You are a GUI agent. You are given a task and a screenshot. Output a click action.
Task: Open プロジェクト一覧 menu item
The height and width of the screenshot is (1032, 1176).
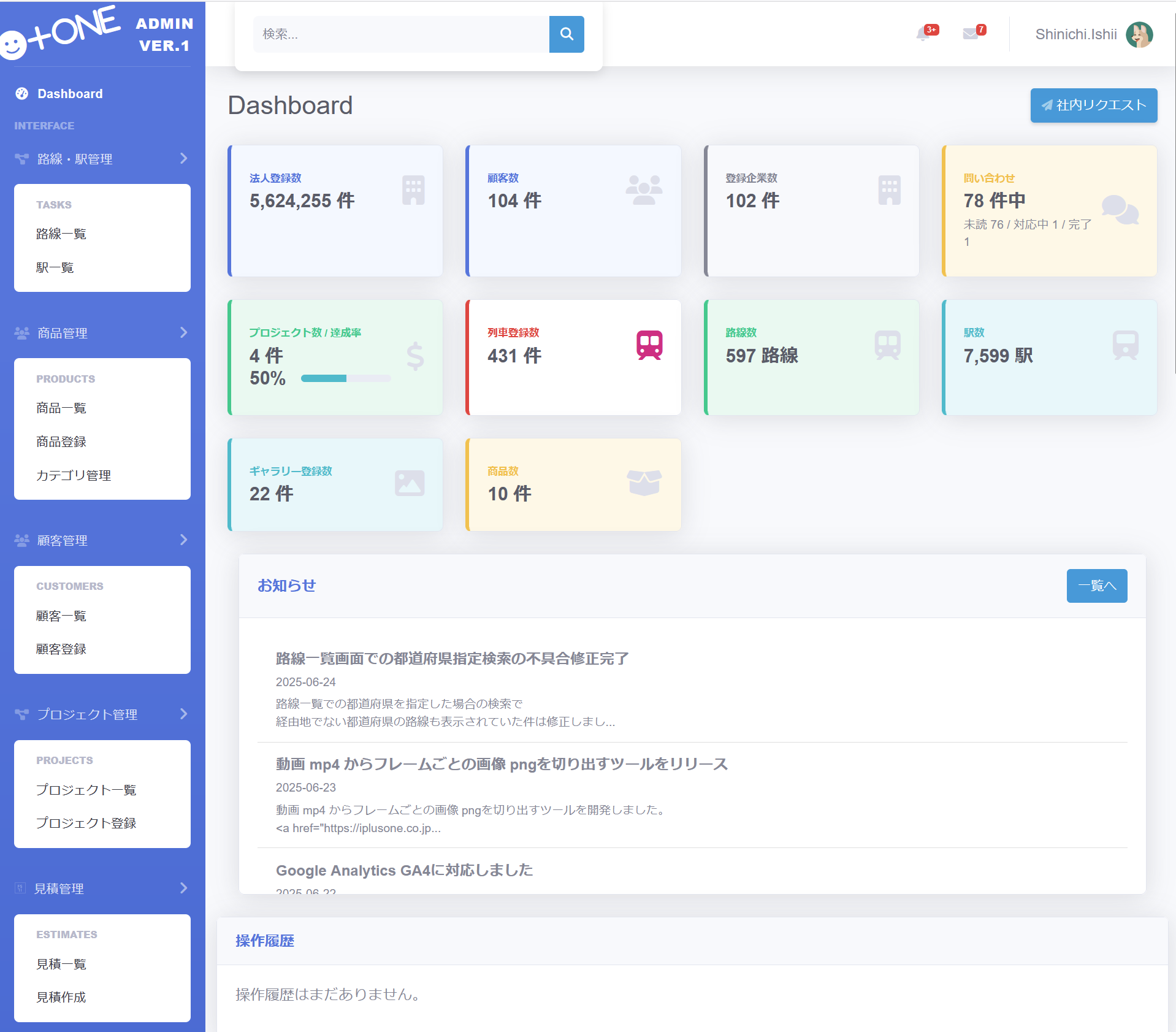pos(86,790)
